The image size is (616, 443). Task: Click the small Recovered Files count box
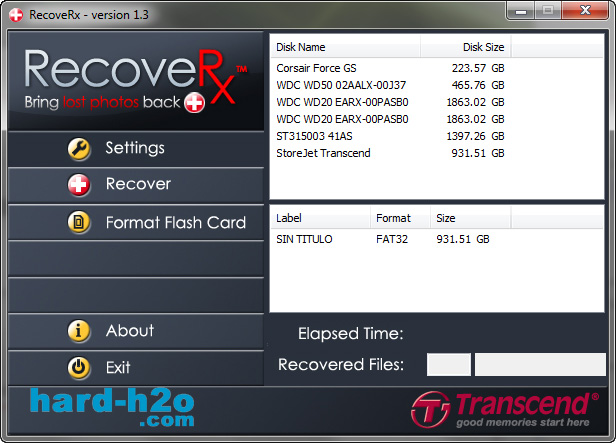click(449, 364)
